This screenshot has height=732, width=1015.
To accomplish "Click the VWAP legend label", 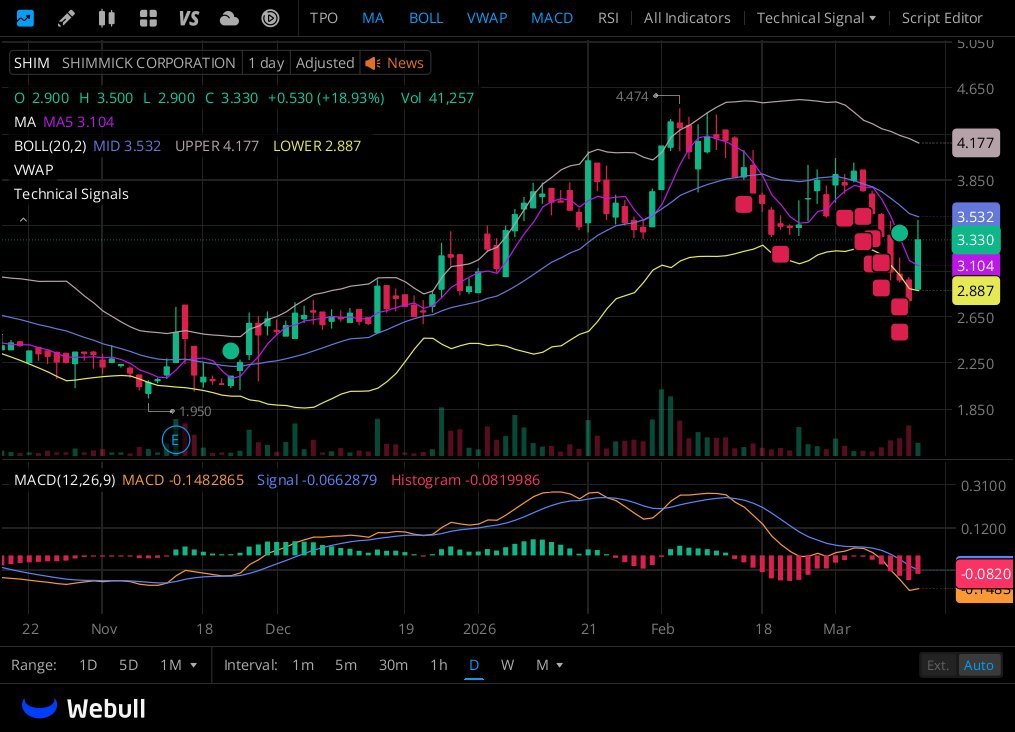I will (34, 170).
